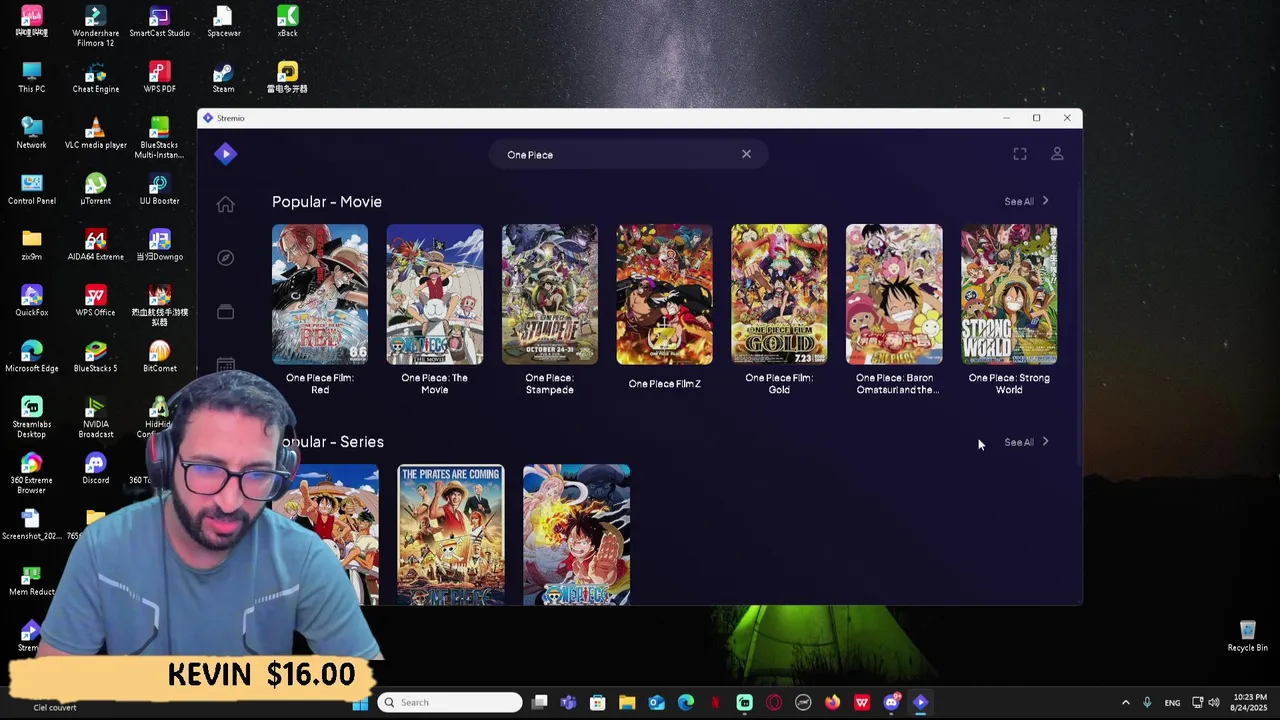Open QuickFox desktop icon
This screenshot has width=1280, height=720.
click(31, 302)
